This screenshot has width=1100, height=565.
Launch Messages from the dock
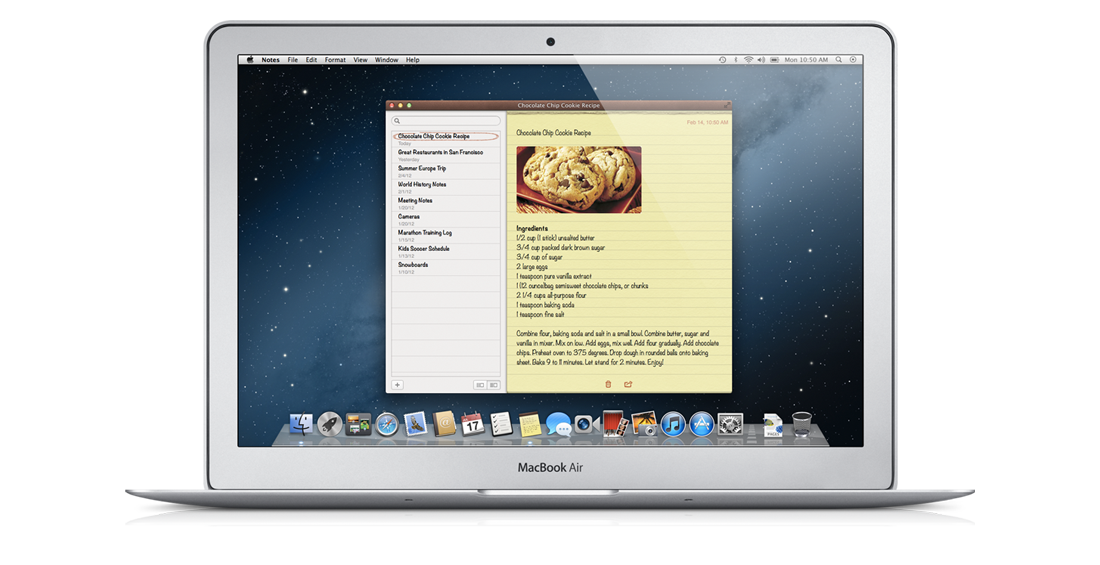pos(558,424)
